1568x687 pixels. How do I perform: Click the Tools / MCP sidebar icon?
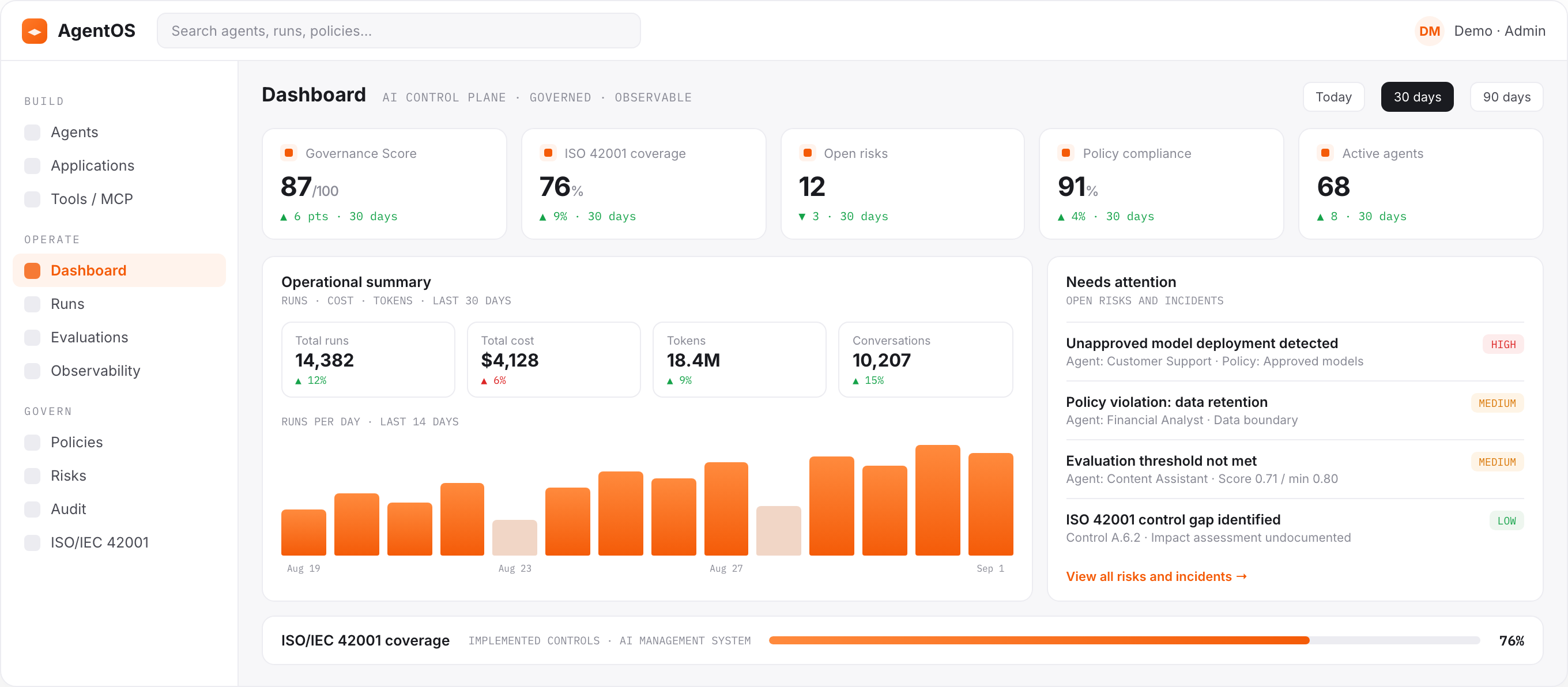(x=32, y=199)
